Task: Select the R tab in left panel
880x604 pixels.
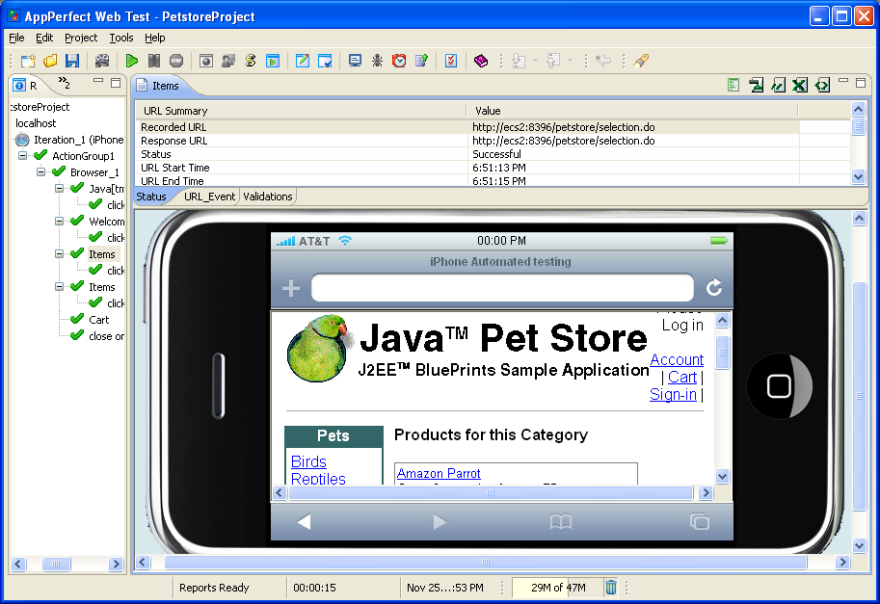Action: [x=26, y=85]
